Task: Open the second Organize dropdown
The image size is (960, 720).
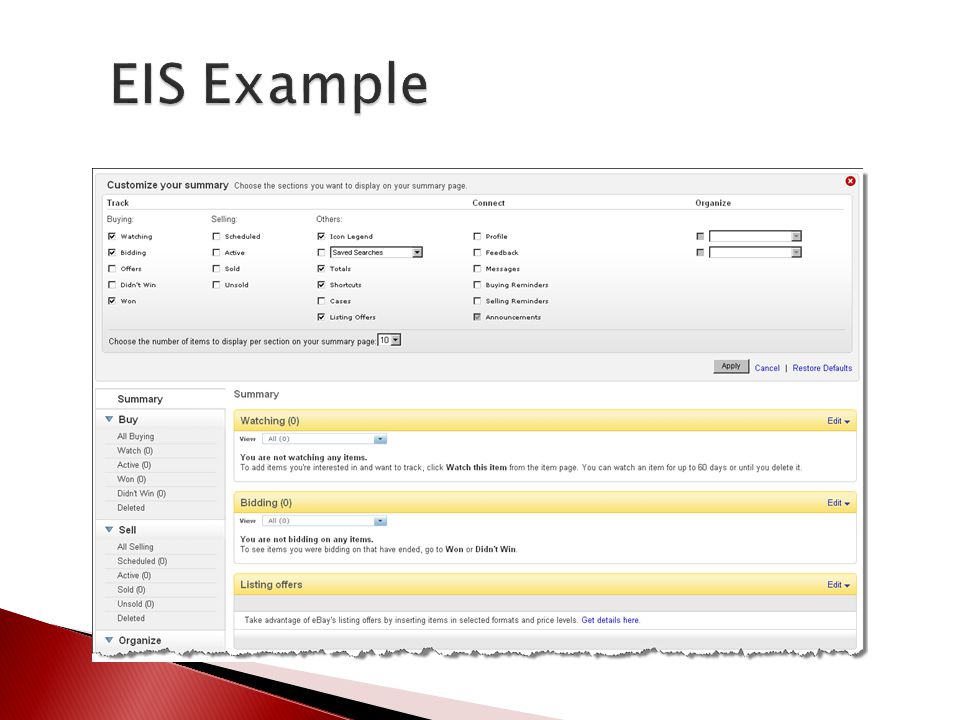Action: click(x=755, y=252)
